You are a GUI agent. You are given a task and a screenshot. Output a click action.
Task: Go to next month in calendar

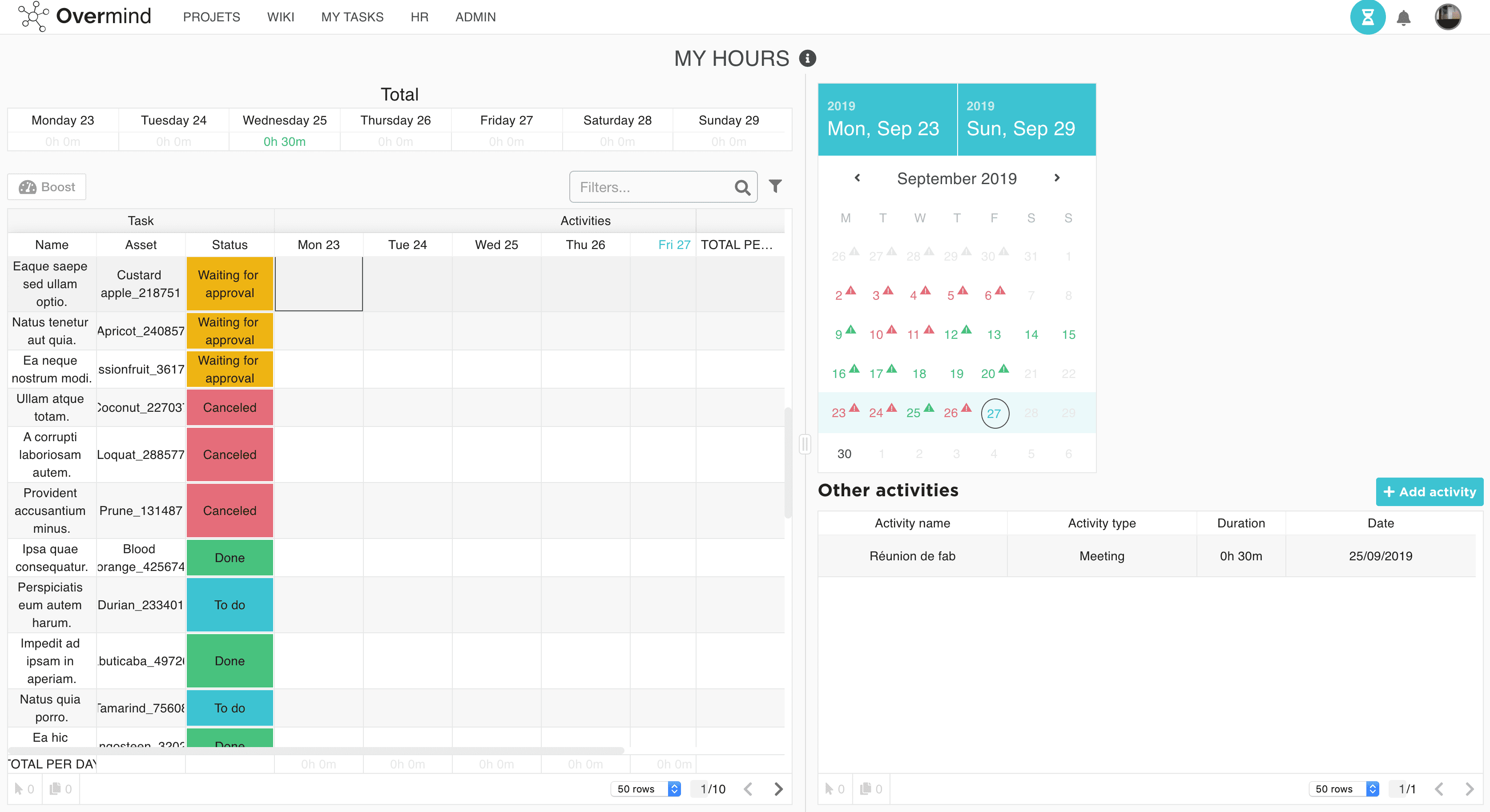coord(1057,178)
